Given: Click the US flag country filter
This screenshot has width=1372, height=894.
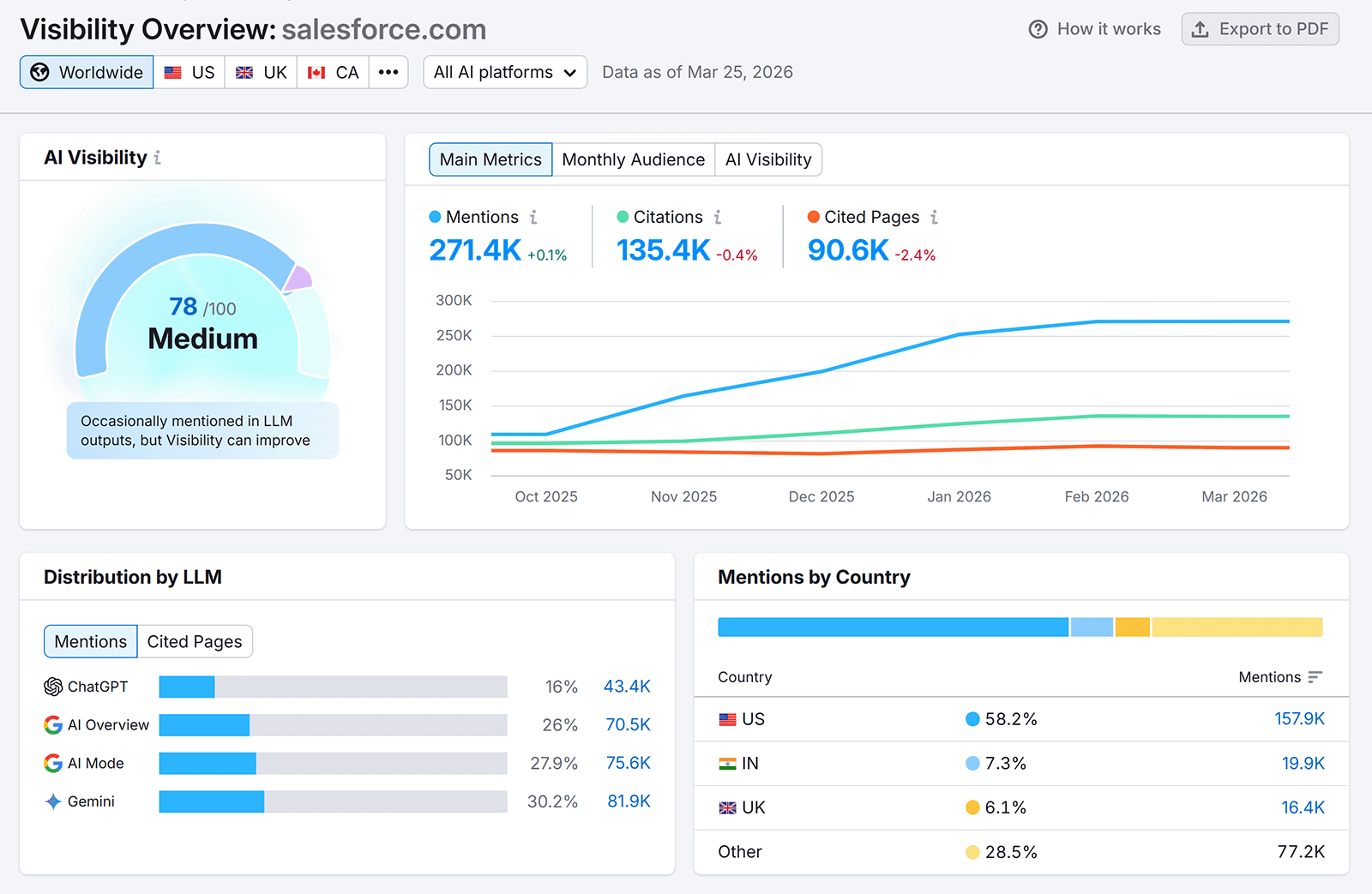Looking at the screenshot, I should tap(174, 72).
